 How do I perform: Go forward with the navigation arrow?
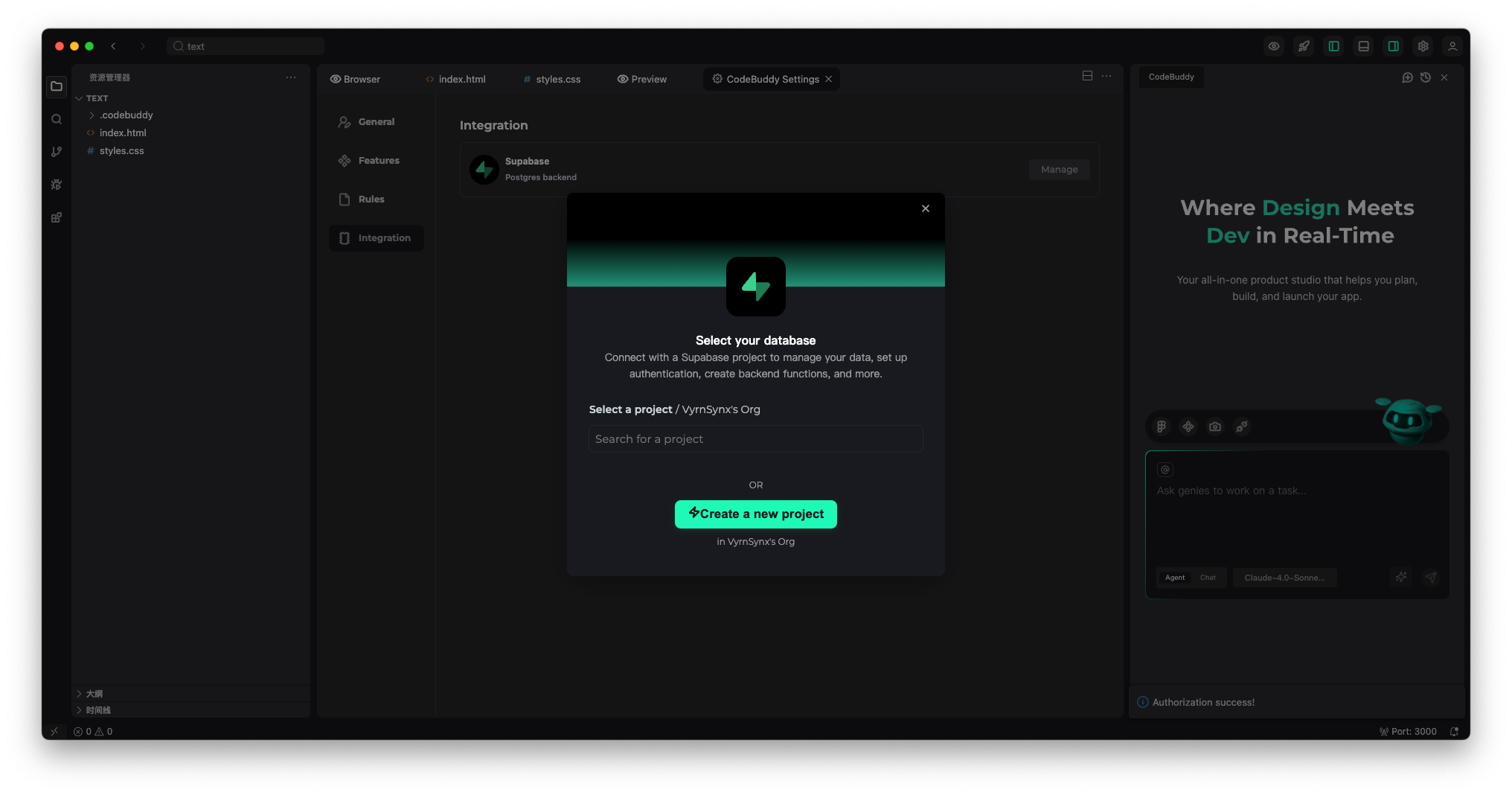click(x=143, y=46)
